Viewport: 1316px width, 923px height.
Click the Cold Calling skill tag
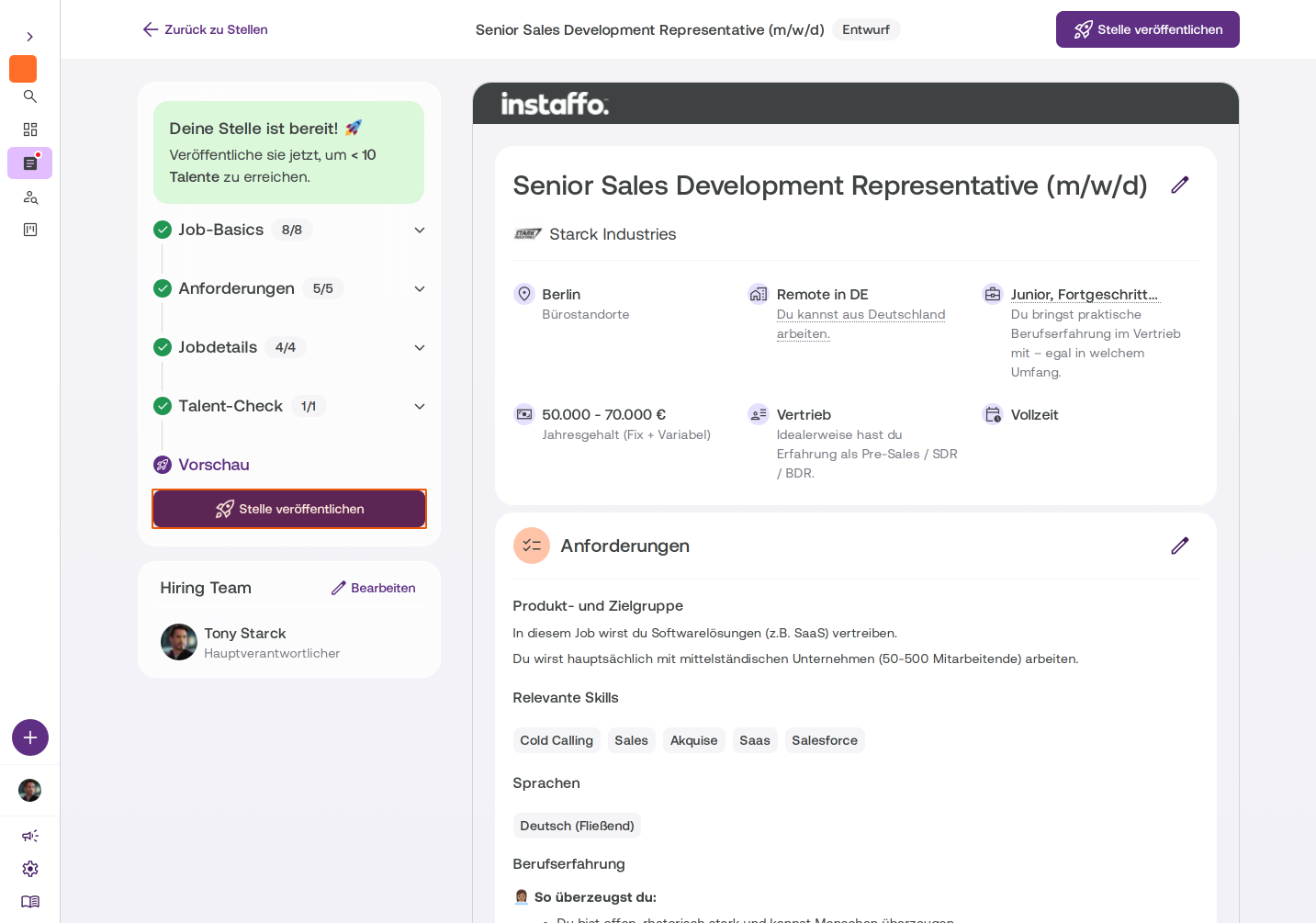point(557,740)
